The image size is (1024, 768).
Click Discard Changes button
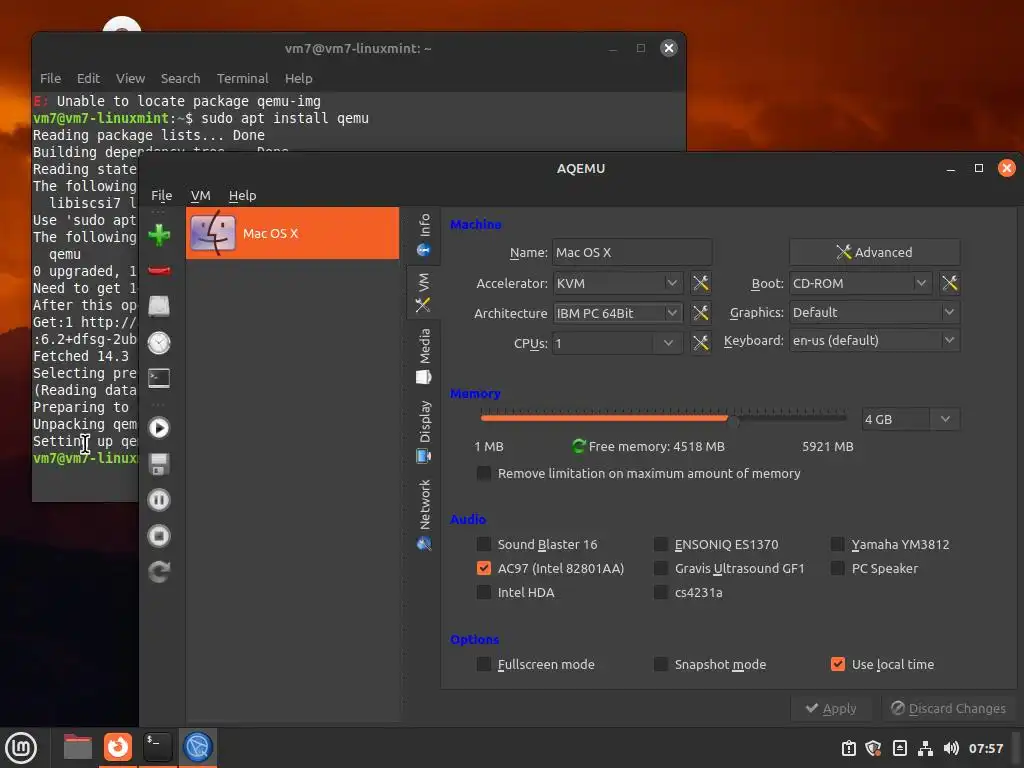pos(948,709)
